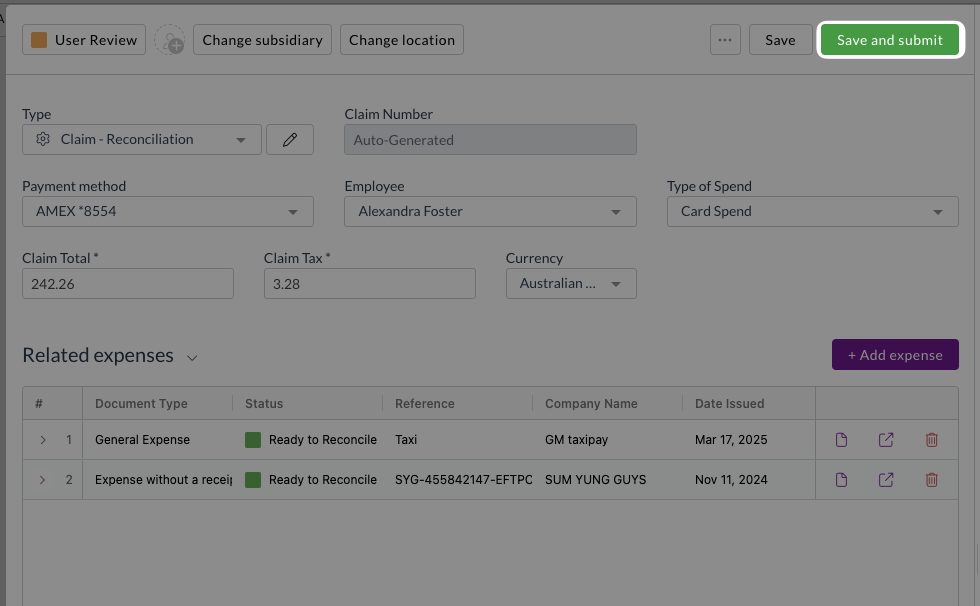Click the orange User Review status swatch
980x606 pixels.
tap(39, 40)
